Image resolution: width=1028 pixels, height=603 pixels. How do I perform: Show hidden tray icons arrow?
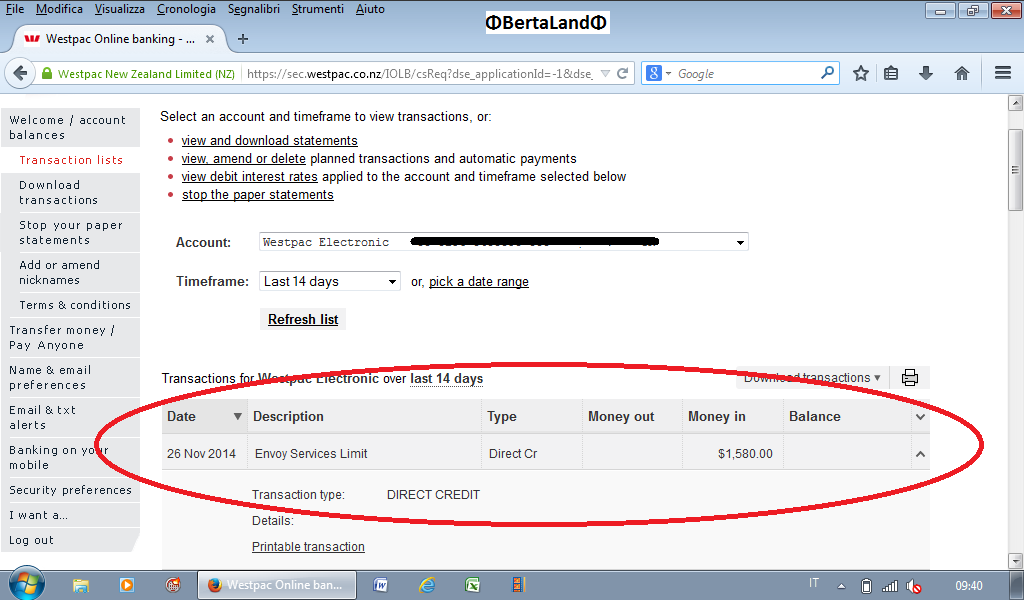841,586
